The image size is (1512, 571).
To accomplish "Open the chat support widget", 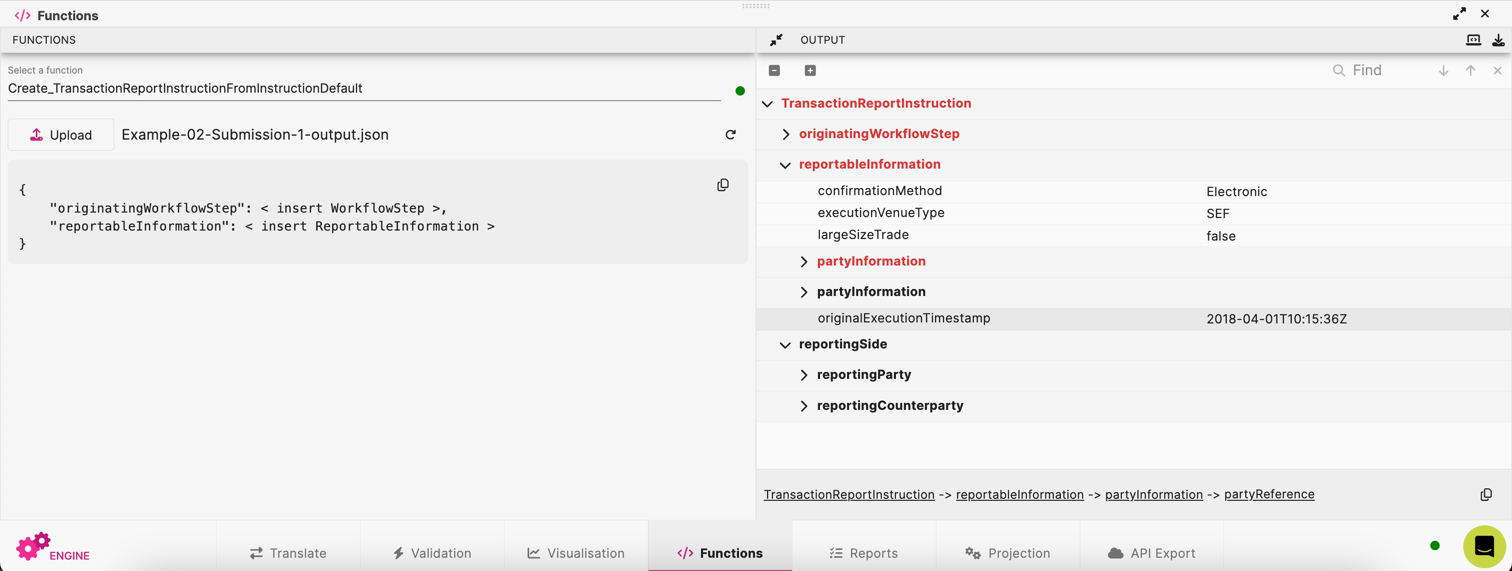I will pyautogui.click(x=1484, y=546).
